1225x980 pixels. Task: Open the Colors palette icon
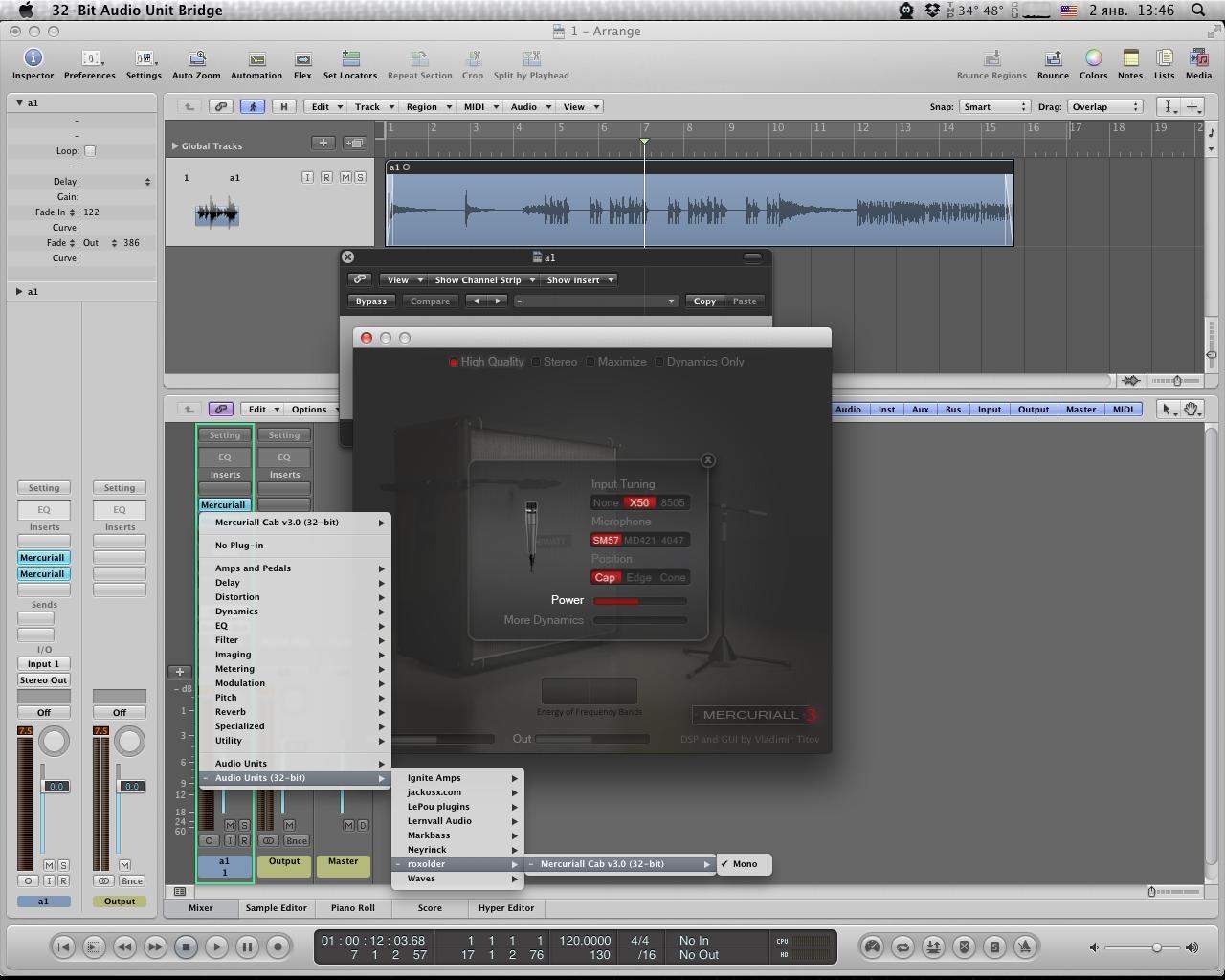(x=1093, y=59)
